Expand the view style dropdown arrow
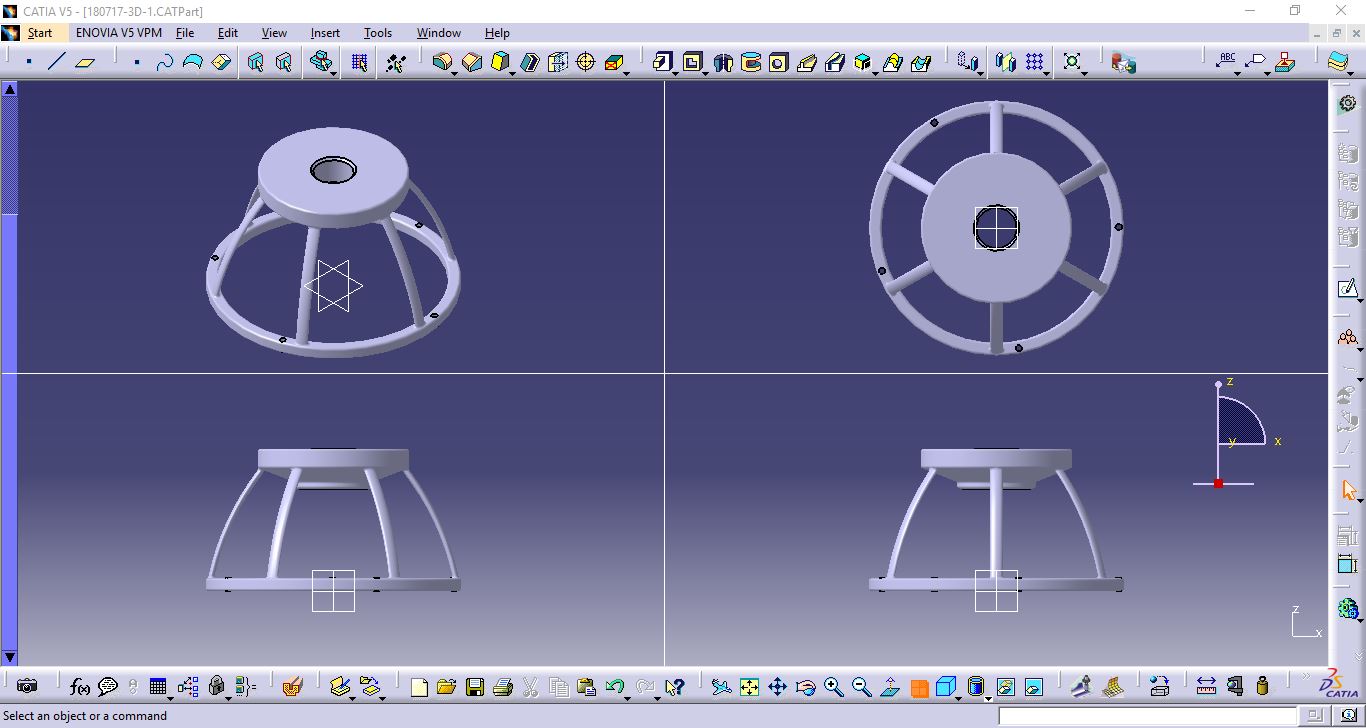This screenshot has width=1366, height=728. point(959,697)
